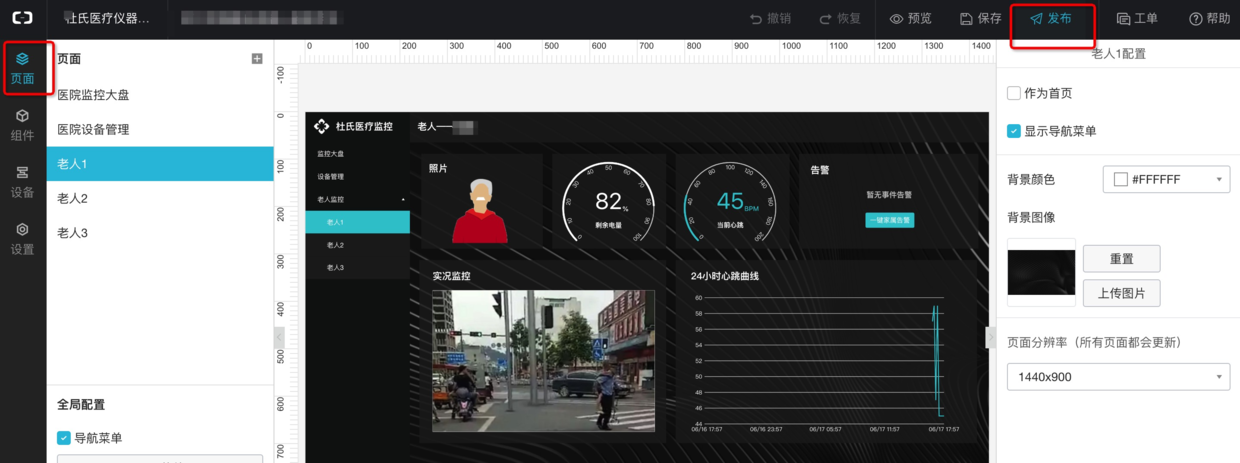The width and height of the screenshot is (1240, 463).
Task: Open the 设置 sidebar tab
Action: pyautogui.click(x=22, y=240)
